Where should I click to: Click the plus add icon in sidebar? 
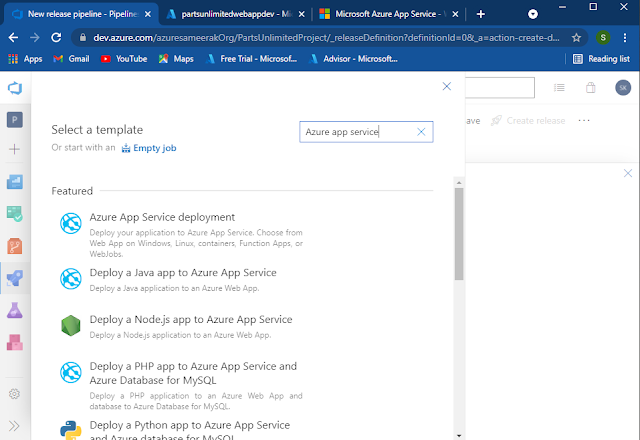click(14, 149)
